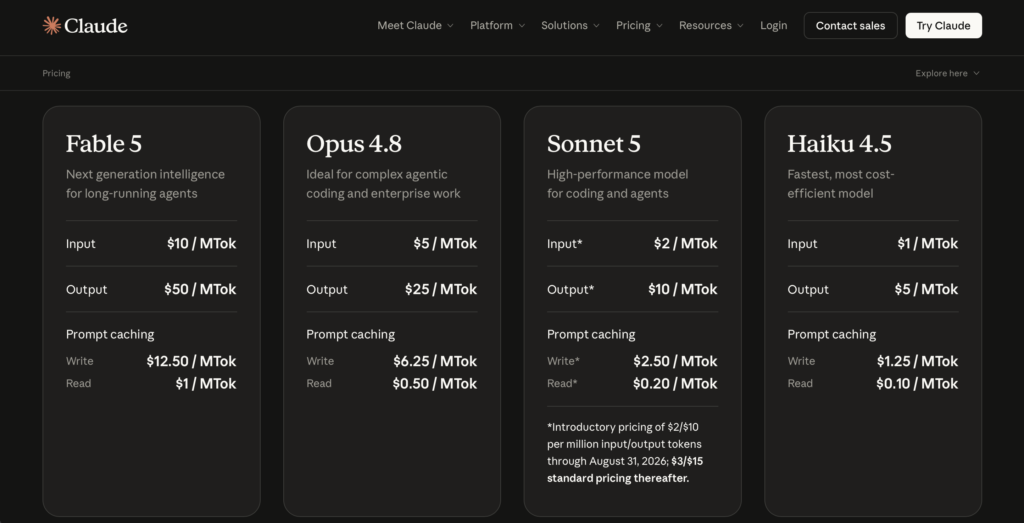Expand the Resources chevron arrow
1024x523 pixels.
coord(740,25)
